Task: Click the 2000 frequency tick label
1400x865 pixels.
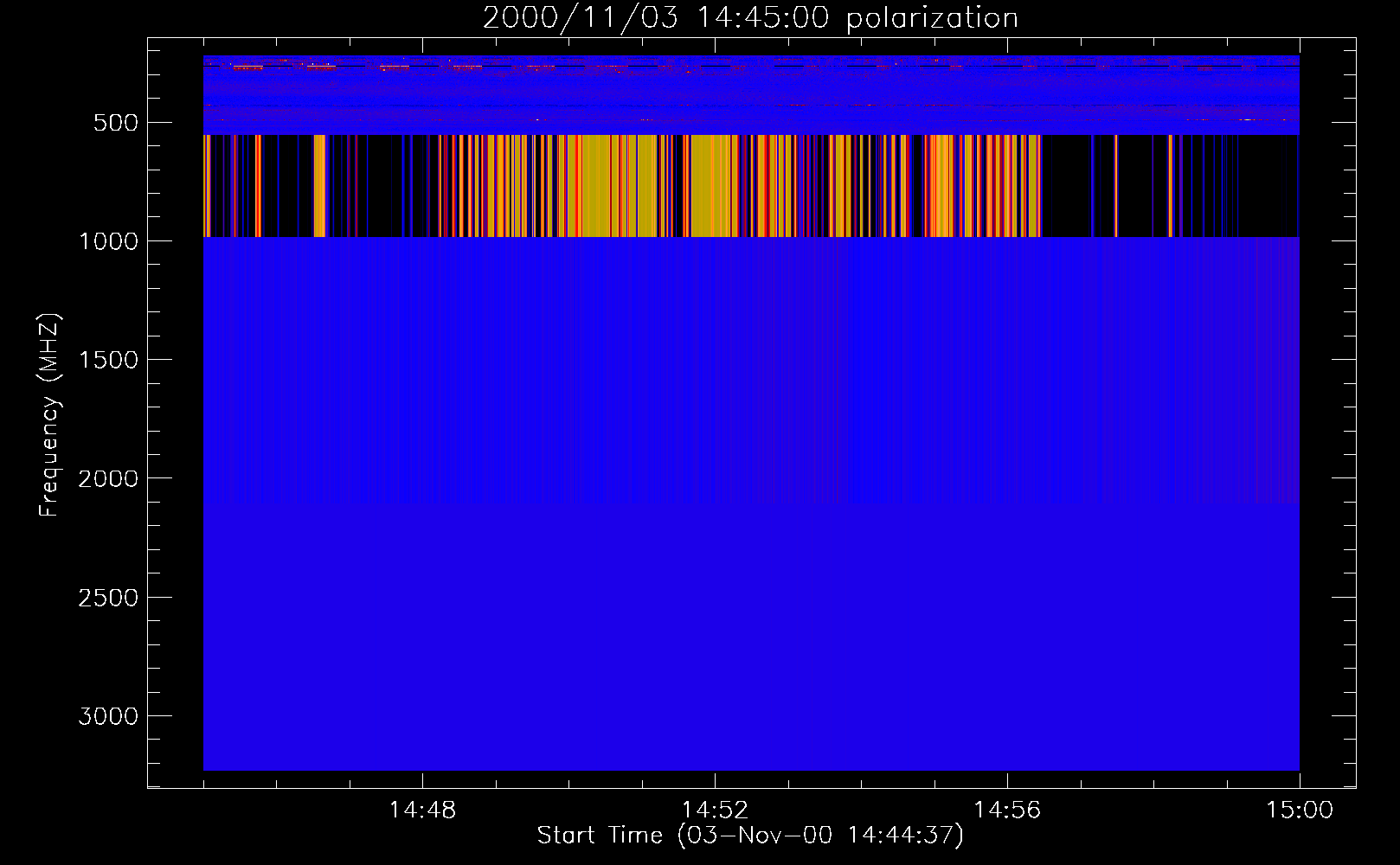Action: pos(108,479)
